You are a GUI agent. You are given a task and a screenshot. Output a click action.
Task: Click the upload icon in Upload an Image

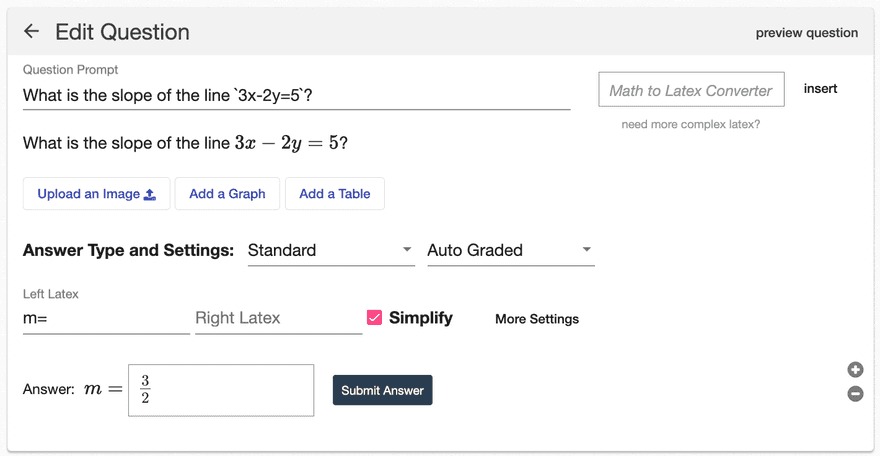point(150,195)
